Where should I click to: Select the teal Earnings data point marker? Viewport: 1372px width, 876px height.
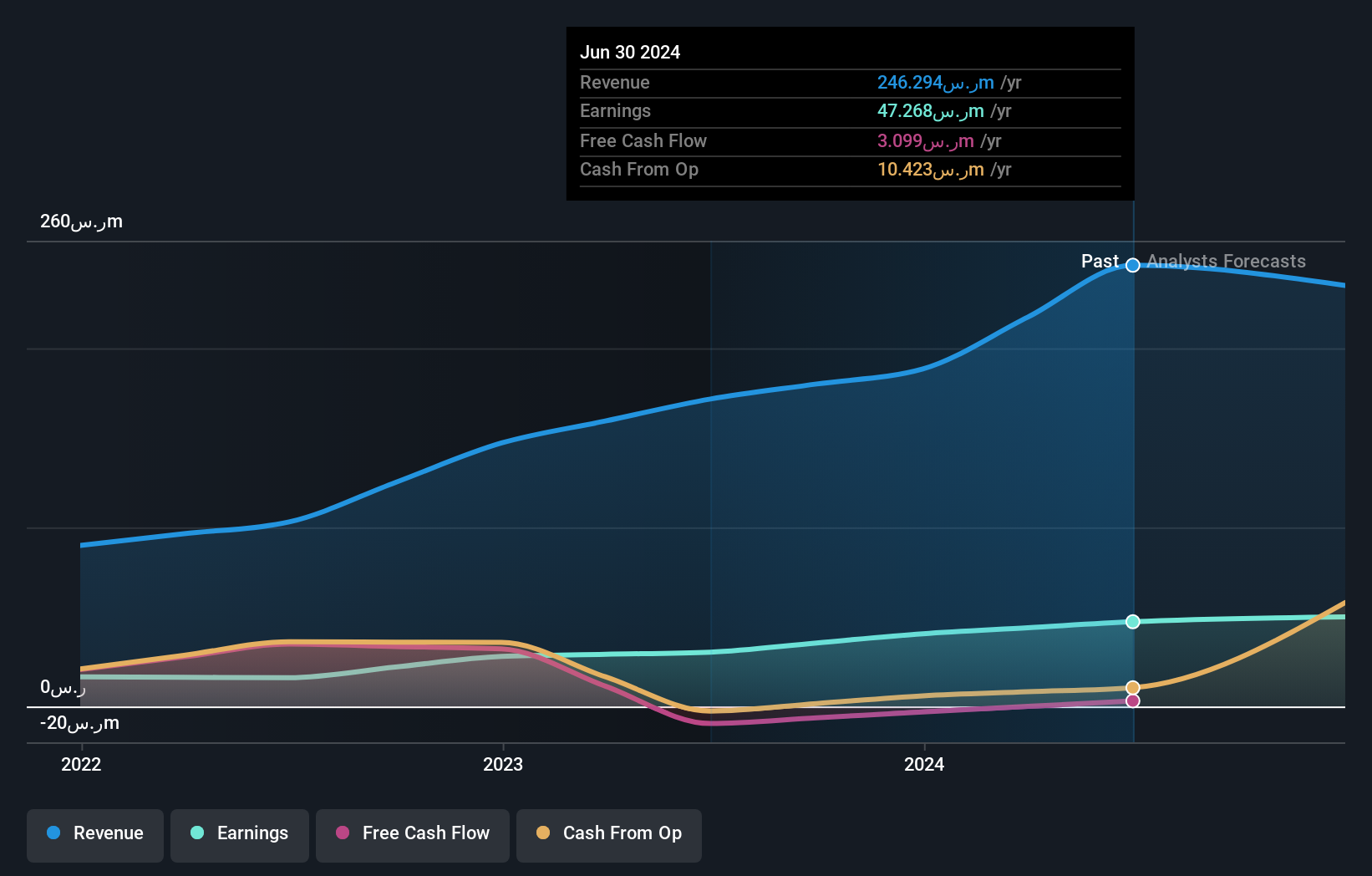[x=1133, y=621]
